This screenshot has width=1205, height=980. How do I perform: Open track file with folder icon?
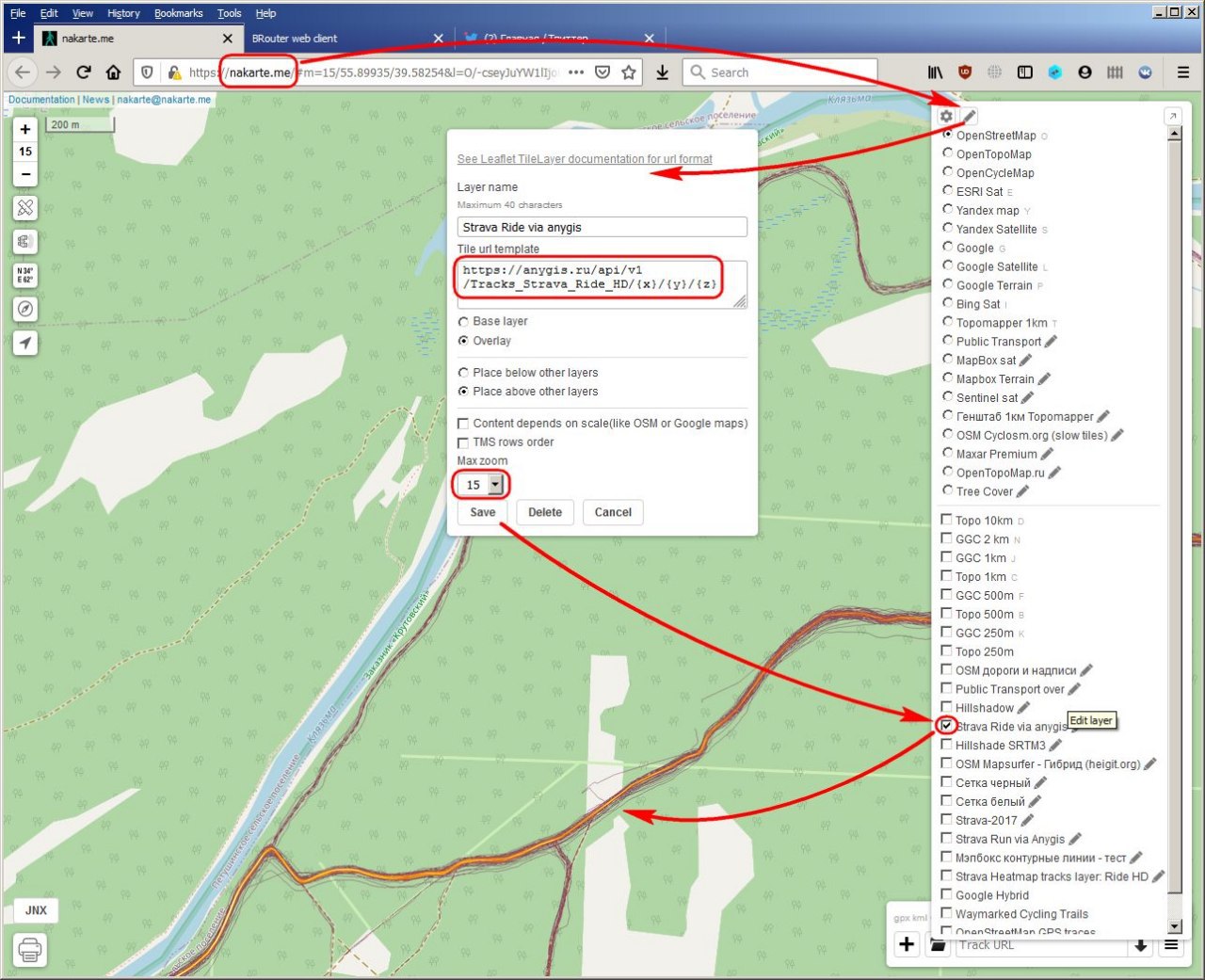pyautogui.click(x=938, y=944)
